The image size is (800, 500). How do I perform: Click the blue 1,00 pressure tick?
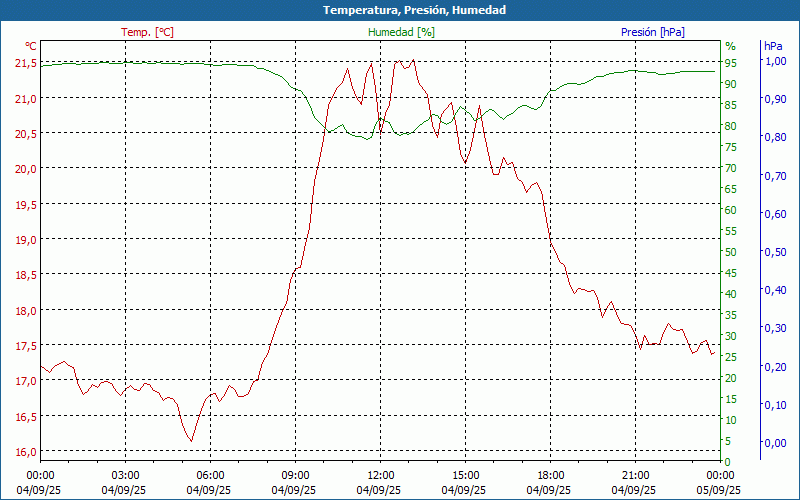click(x=775, y=61)
